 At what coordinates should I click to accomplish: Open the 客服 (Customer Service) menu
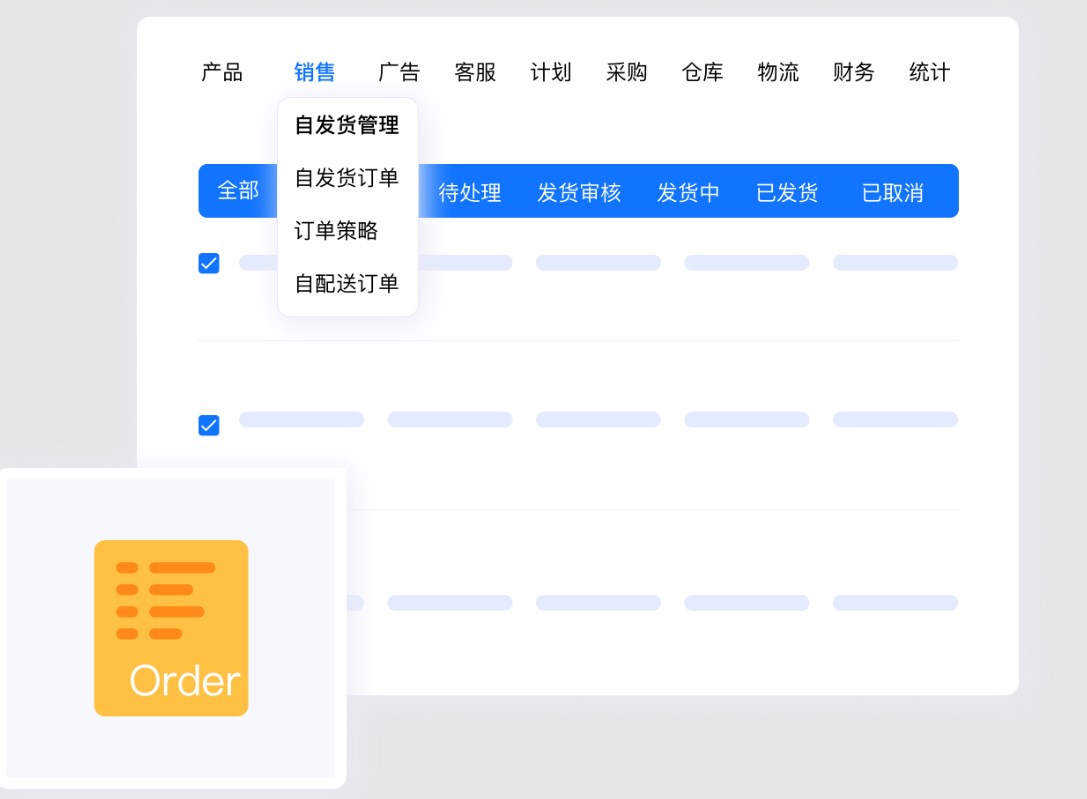[x=476, y=71]
